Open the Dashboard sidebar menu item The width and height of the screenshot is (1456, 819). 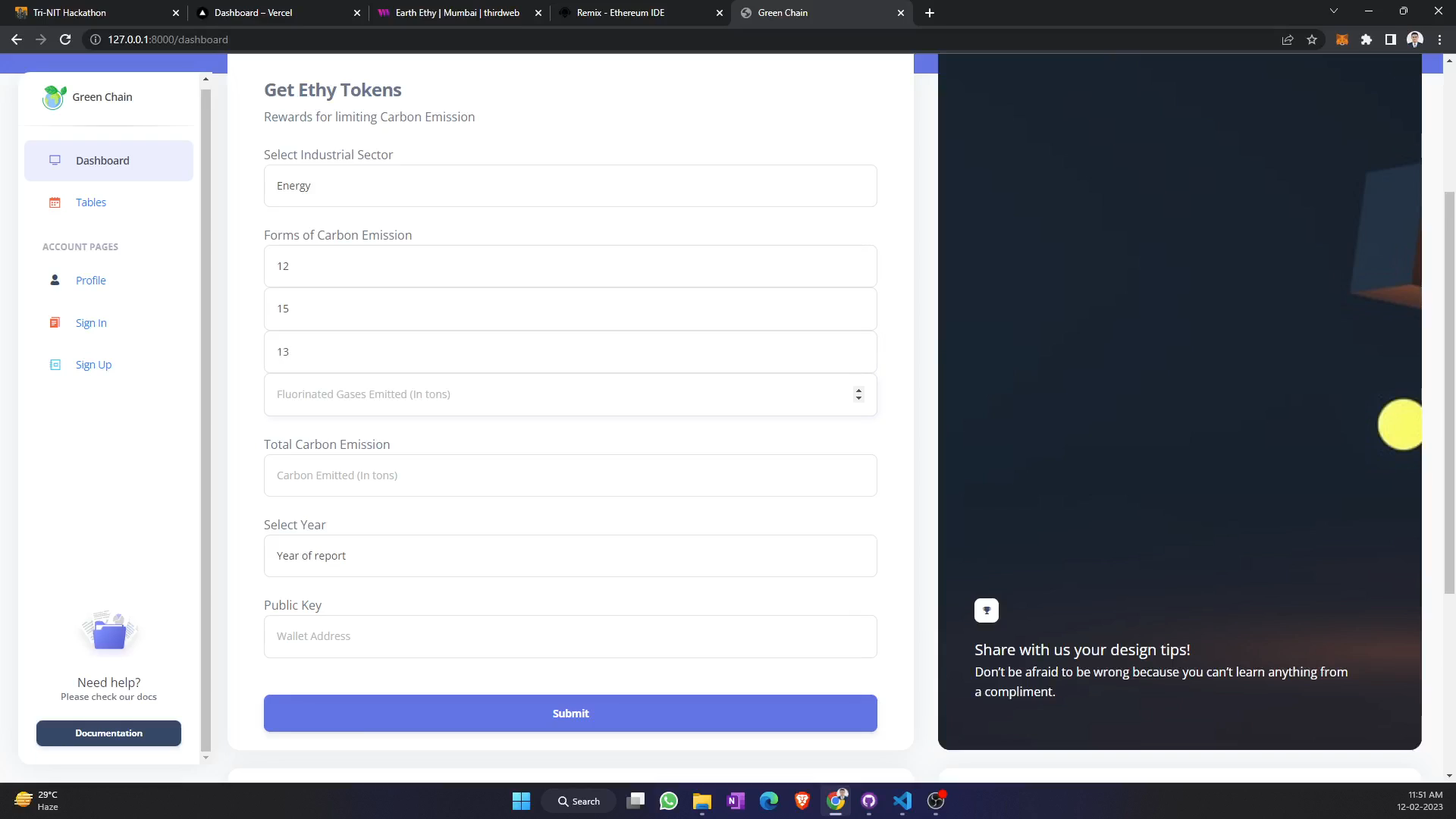pyautogui.click(x=108, y=161)
